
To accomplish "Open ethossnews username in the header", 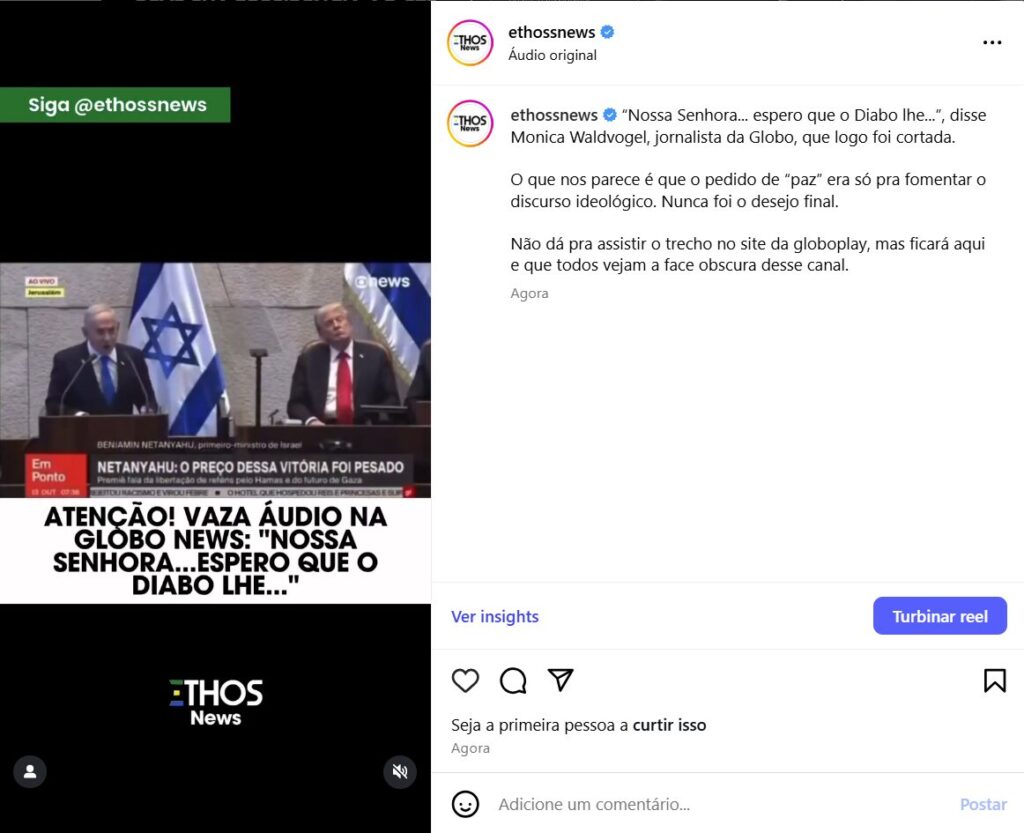I will click(x=552, y=32).
